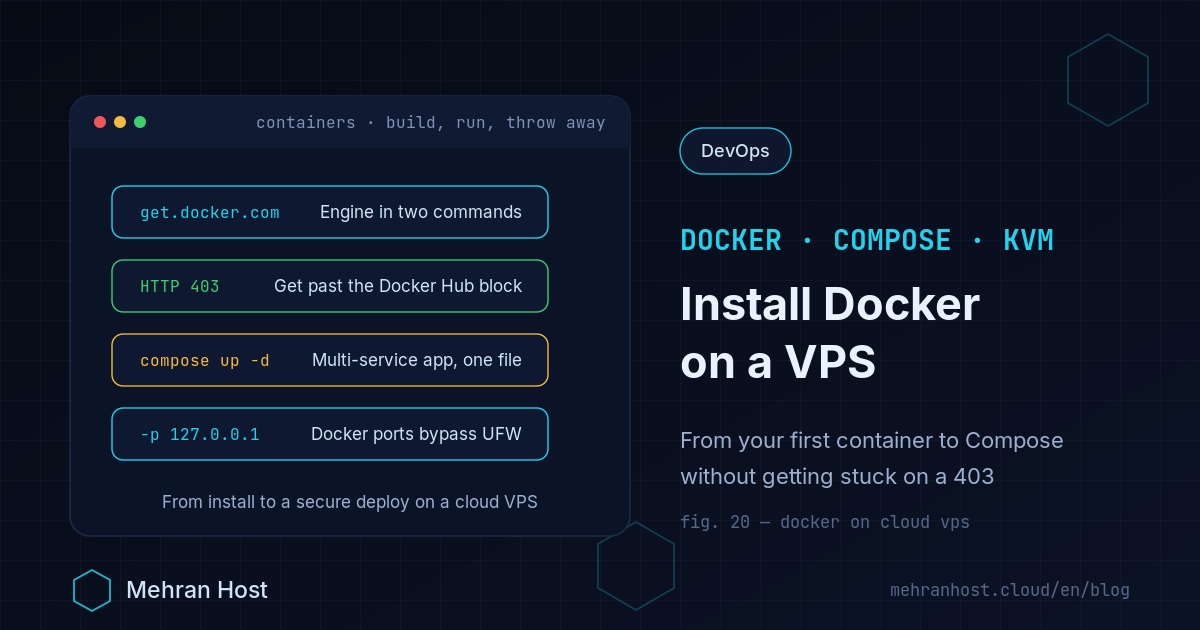The image size is (1200, 630).
Task: Click 'containers · build, run, throw away' title
Action: tap(431, 123)
